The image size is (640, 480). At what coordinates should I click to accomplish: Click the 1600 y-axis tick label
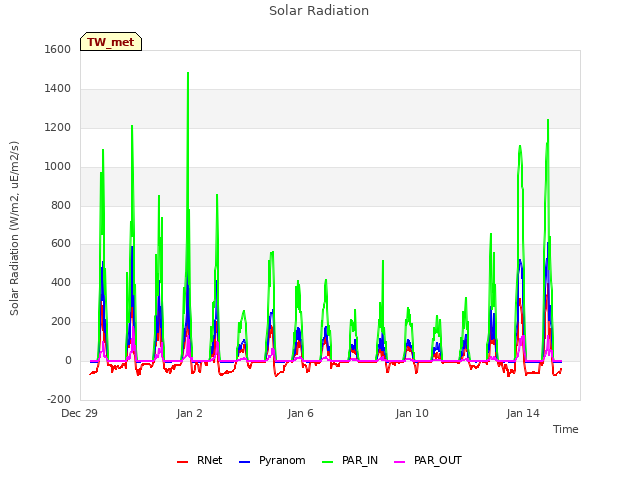coord(58,49)
